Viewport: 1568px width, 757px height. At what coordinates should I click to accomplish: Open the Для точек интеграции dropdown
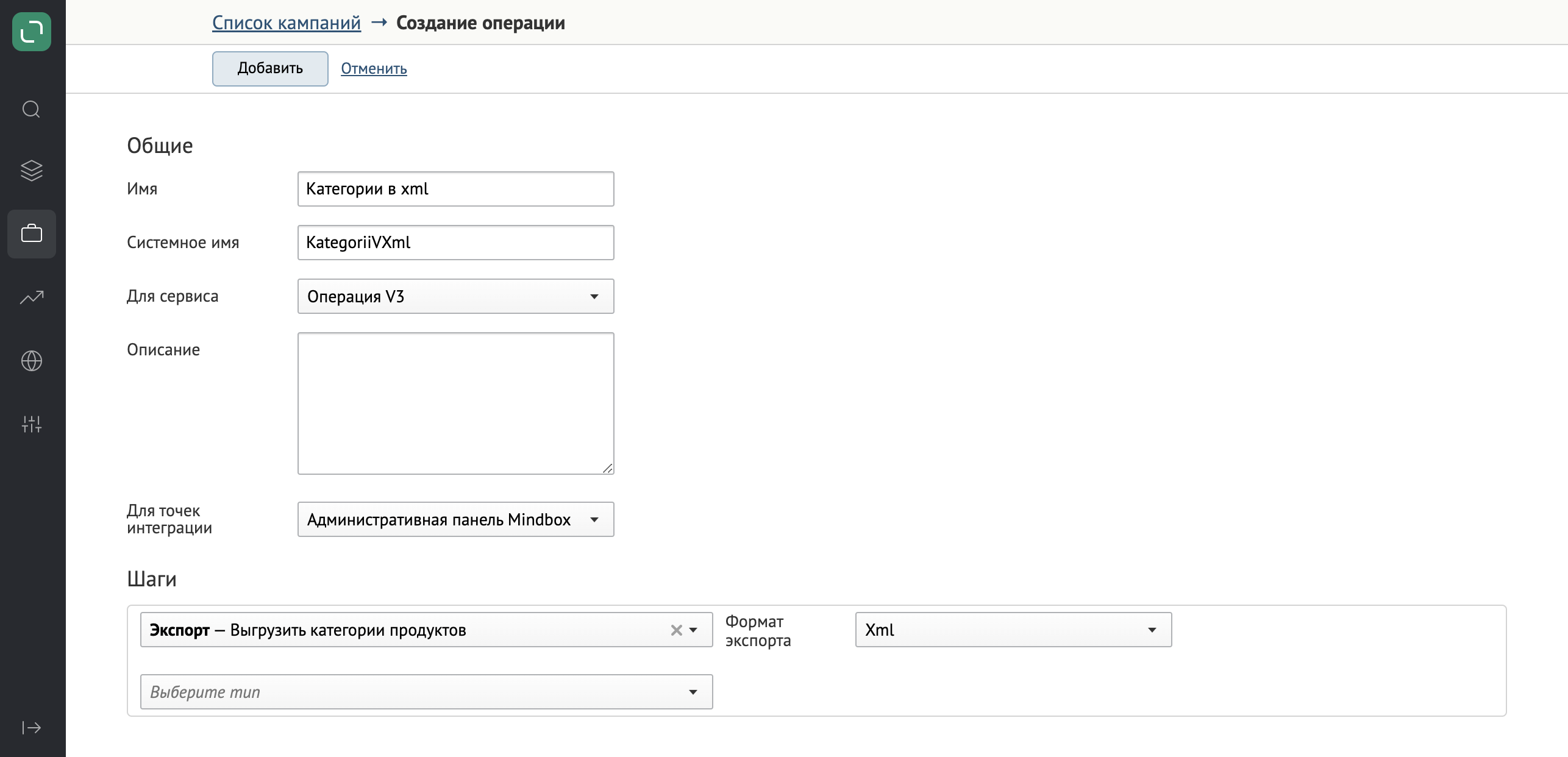click(455, 519)
